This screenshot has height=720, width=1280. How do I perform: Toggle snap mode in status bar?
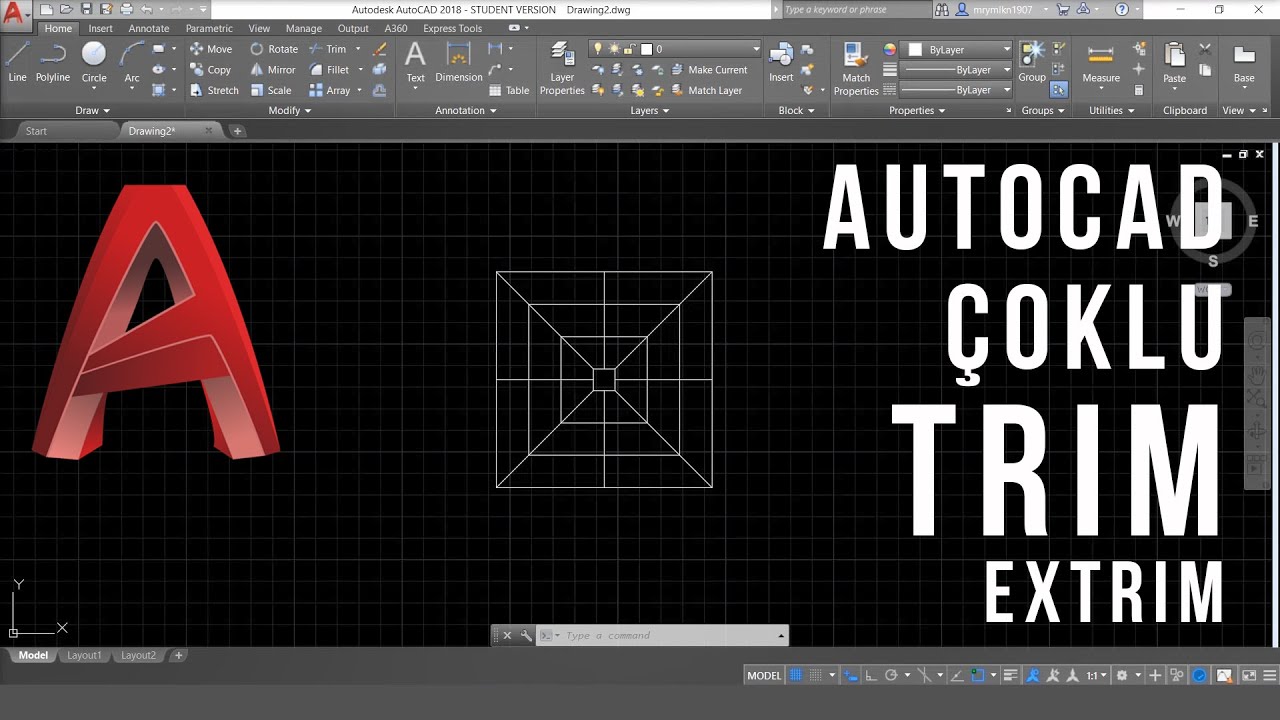pos(817,675)
